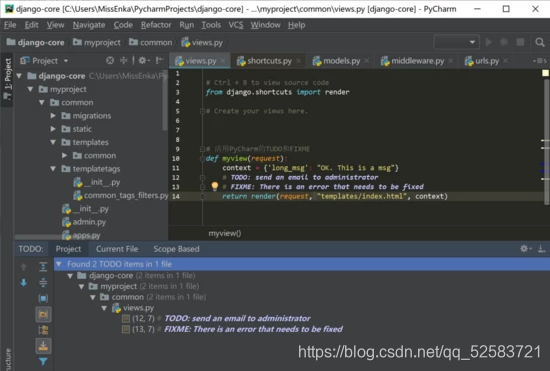Screen dimensions: 550x371
Task: Click the Stop square icon in toolbar
Action: [x=520, y=42]
